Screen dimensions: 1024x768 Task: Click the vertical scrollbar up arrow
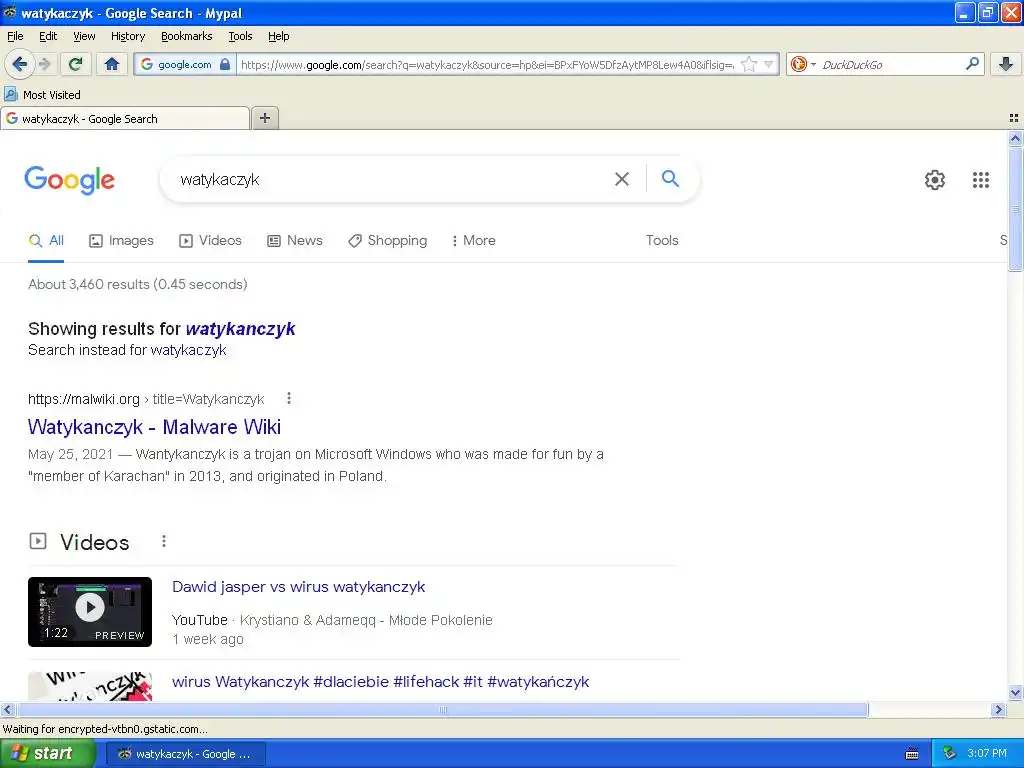tap(1015, 138)
